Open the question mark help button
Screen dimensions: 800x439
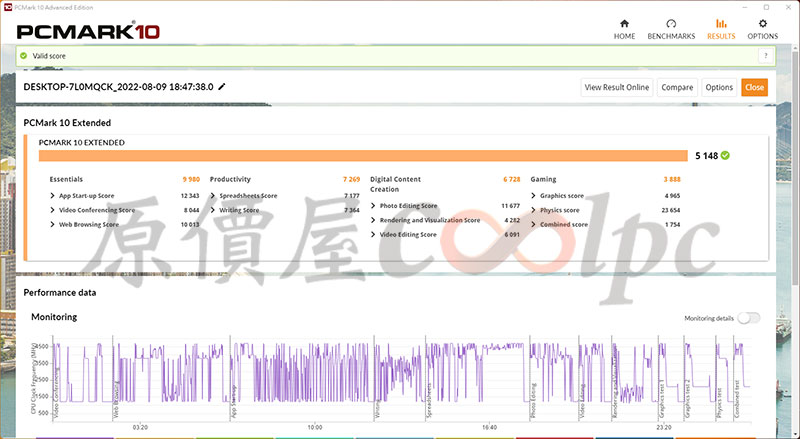pyautogui.click(x=765, y=56)
